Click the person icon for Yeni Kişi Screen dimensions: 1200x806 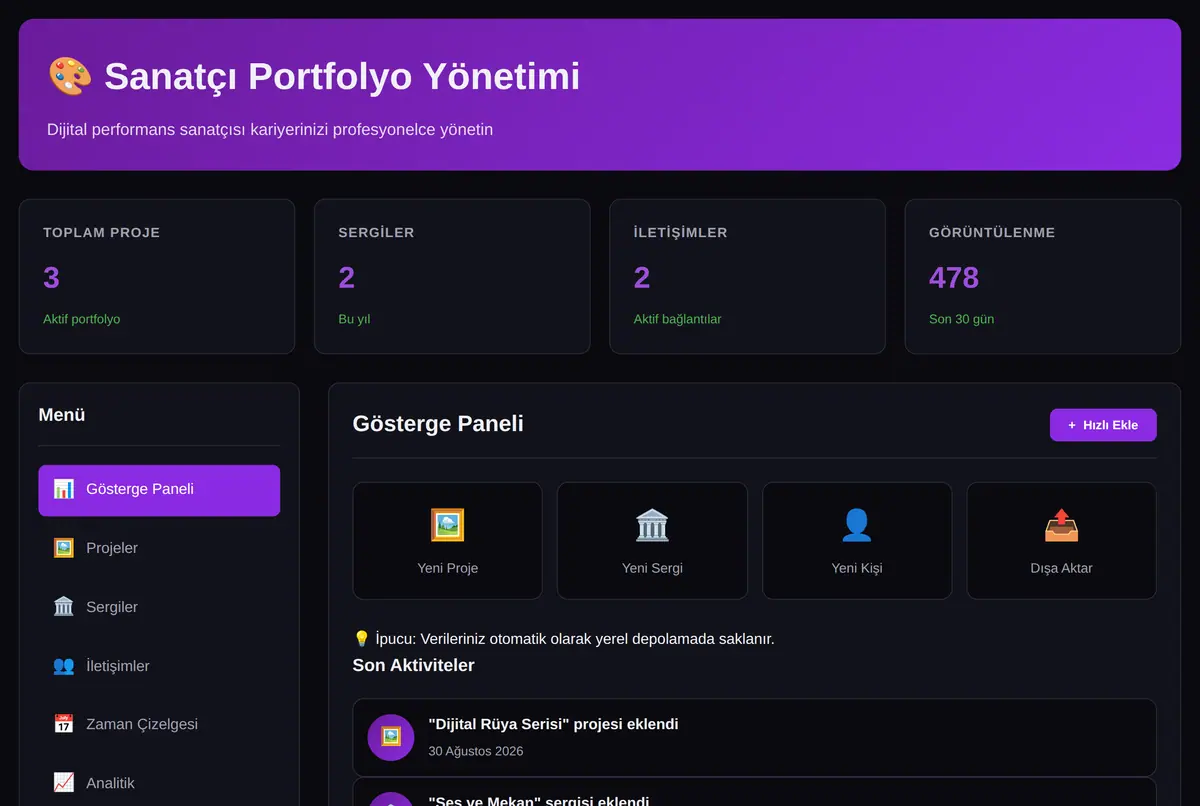(857, 525)
